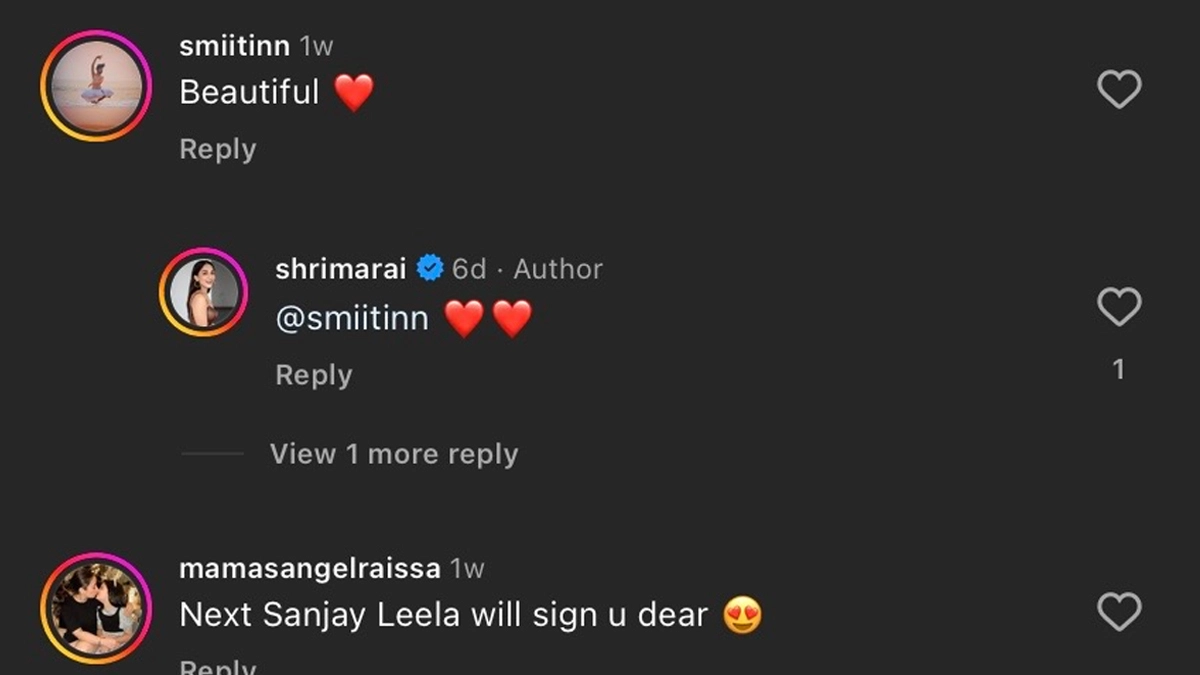
Task: Open mamasangelraissa's profile picture story
Action: point(96,608)
